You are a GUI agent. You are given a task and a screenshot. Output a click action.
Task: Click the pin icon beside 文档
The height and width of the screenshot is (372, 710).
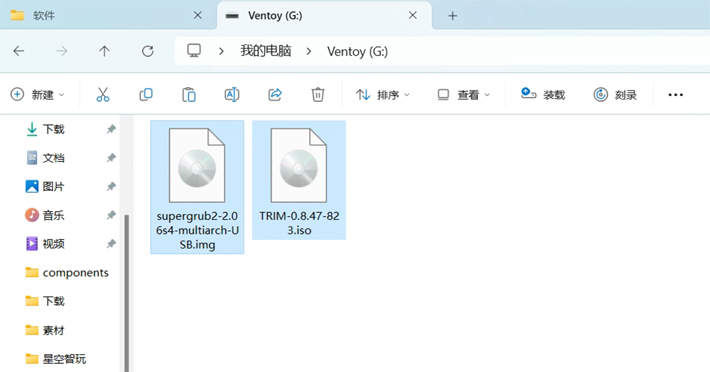pyautogui.click(x=111, y=158)
